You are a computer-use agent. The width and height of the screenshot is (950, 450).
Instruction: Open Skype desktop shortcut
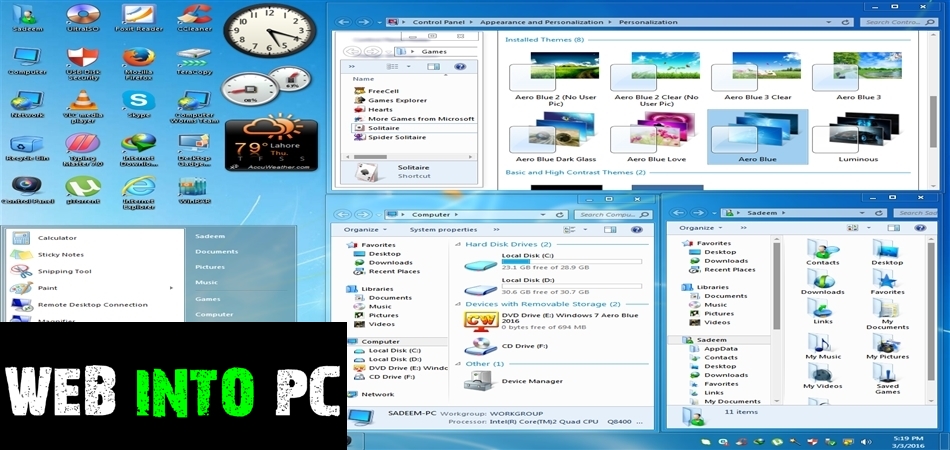tap(138, 103)
